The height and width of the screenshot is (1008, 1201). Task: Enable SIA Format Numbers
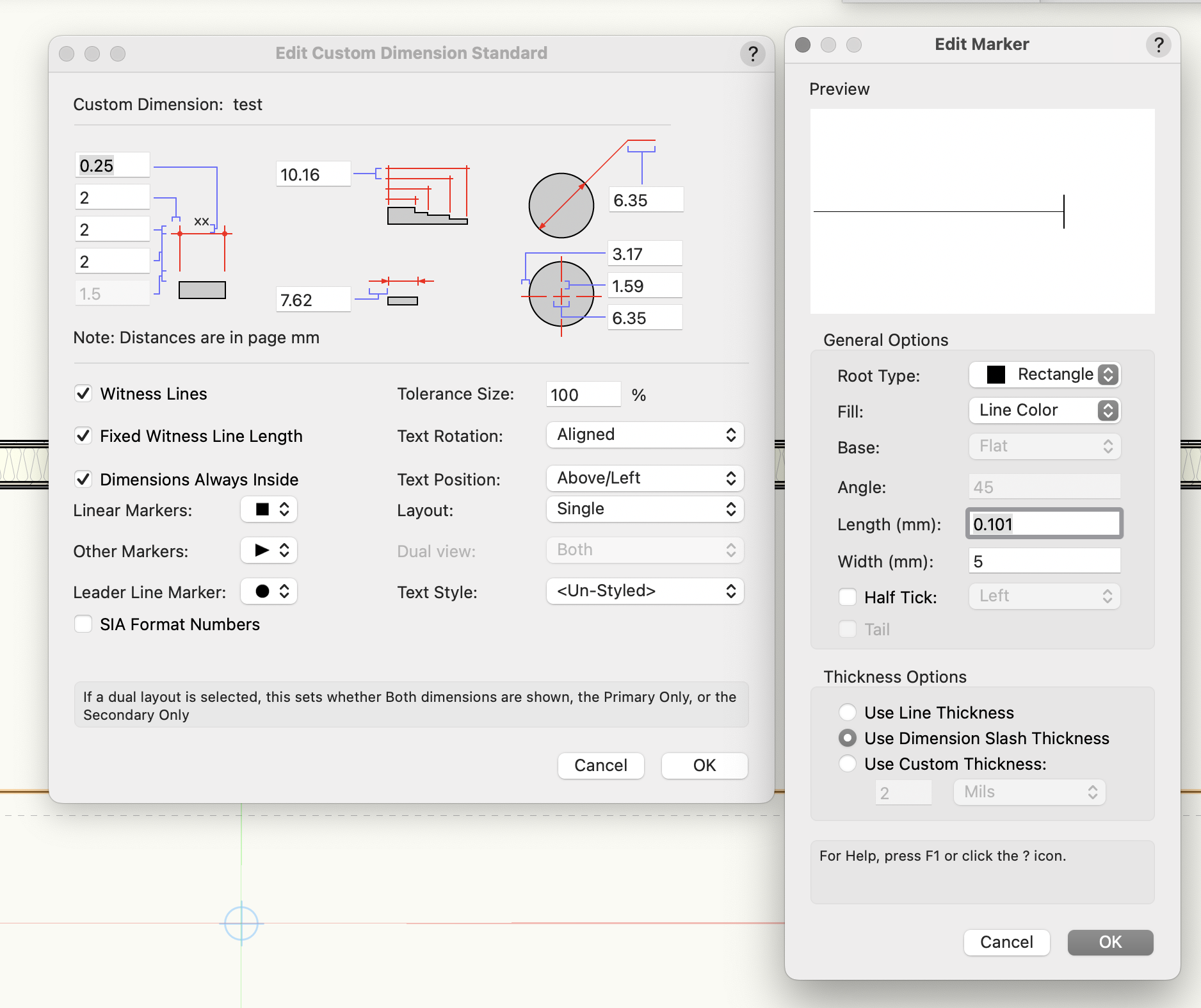pos(83,624)
